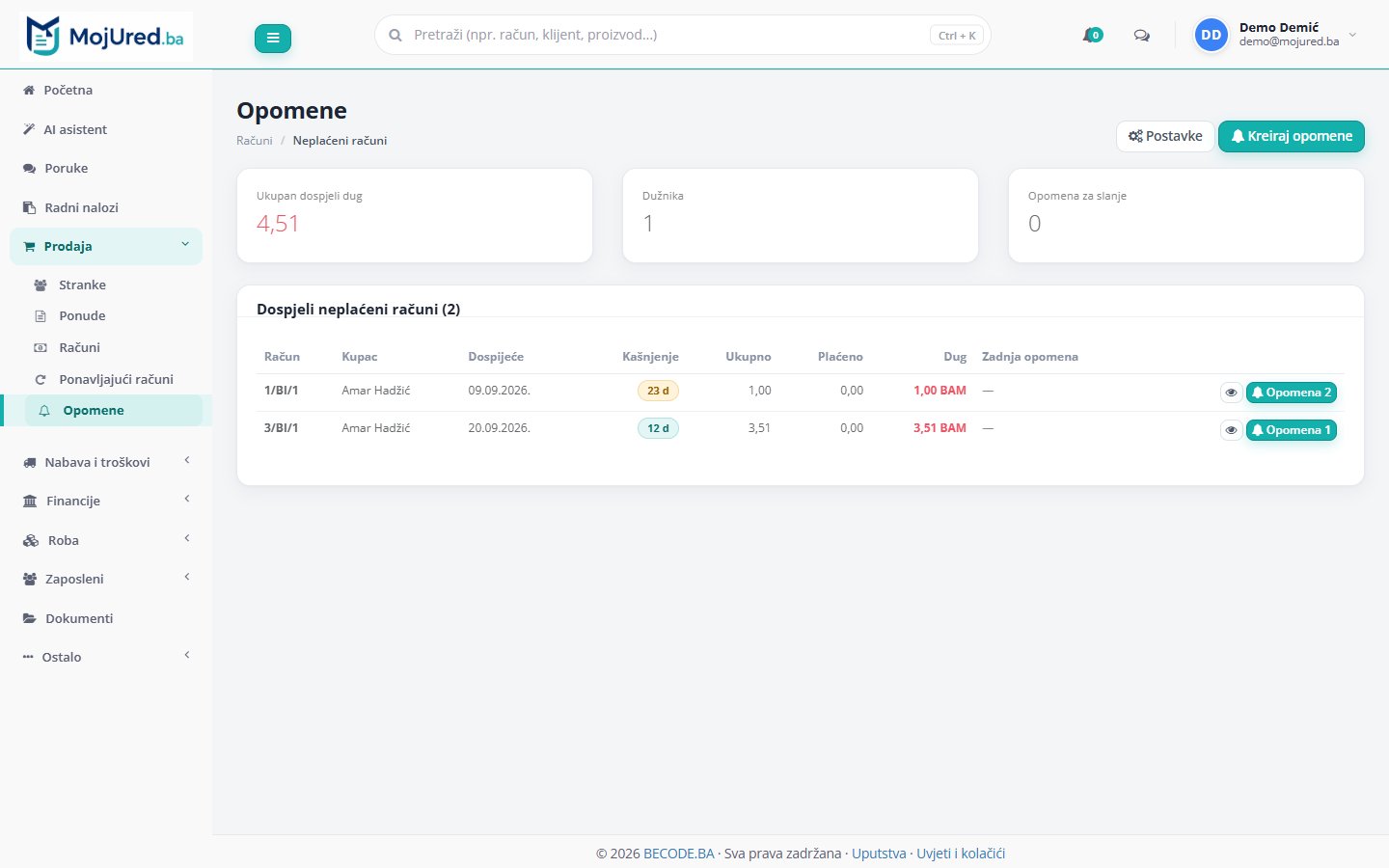
Task: Click the 3,51 BAM debt amount
Action: 940,428
